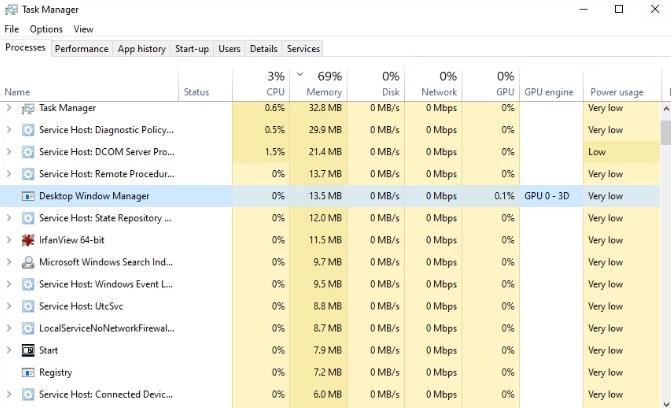Image resolution: width=671 pixels, height=408 pixels.
Task: Click the State Repository service gear icon
Action: coord(28,218)
